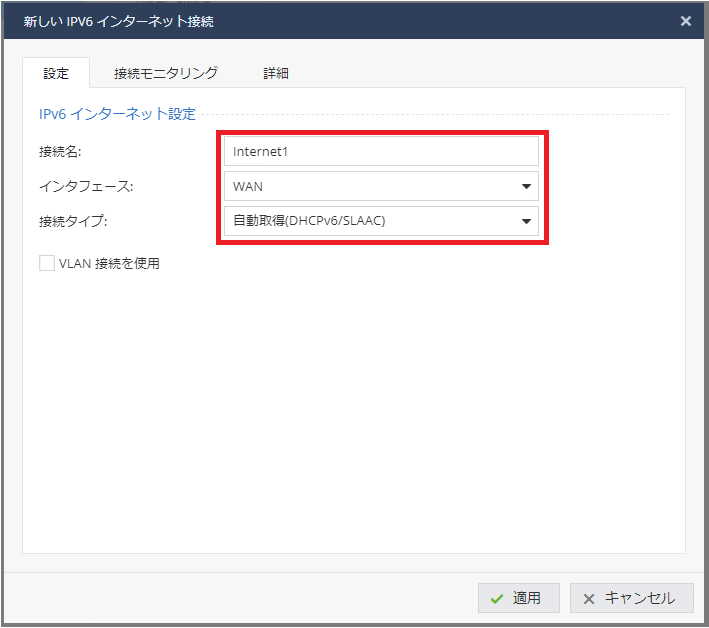Click the 接続タイプ: field label
Screen dimensions: 709x628
pos(72,221)
